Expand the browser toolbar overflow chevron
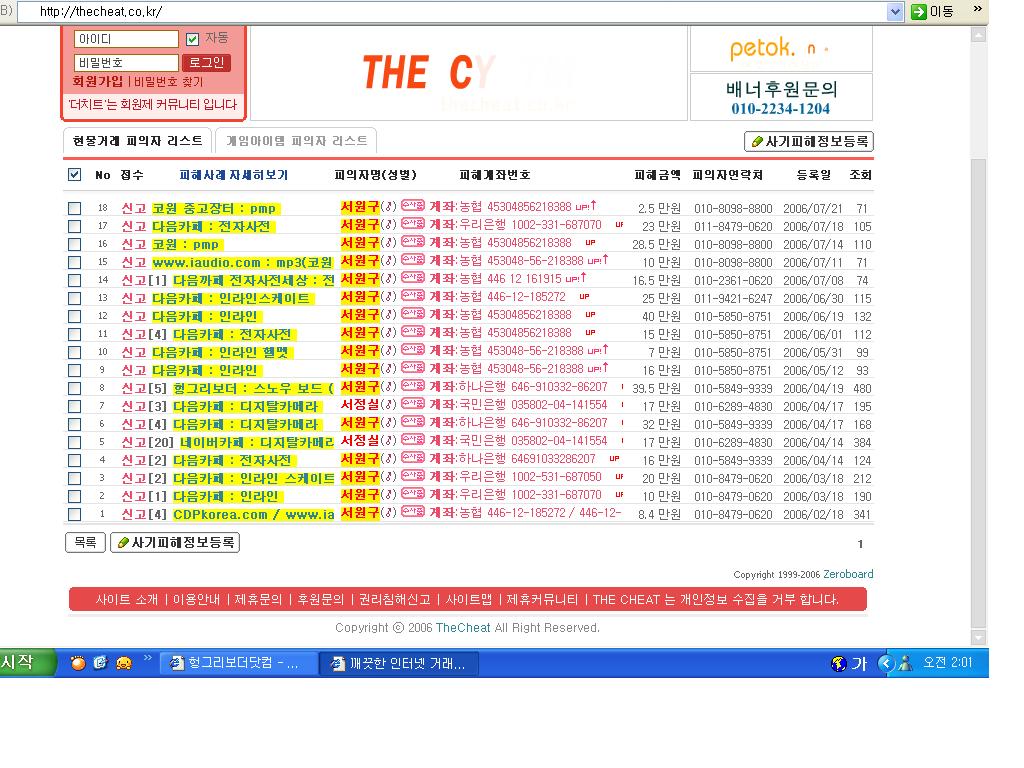Image resolution: width=1024 pixels, height=768 pixels. tap(978, 8)
